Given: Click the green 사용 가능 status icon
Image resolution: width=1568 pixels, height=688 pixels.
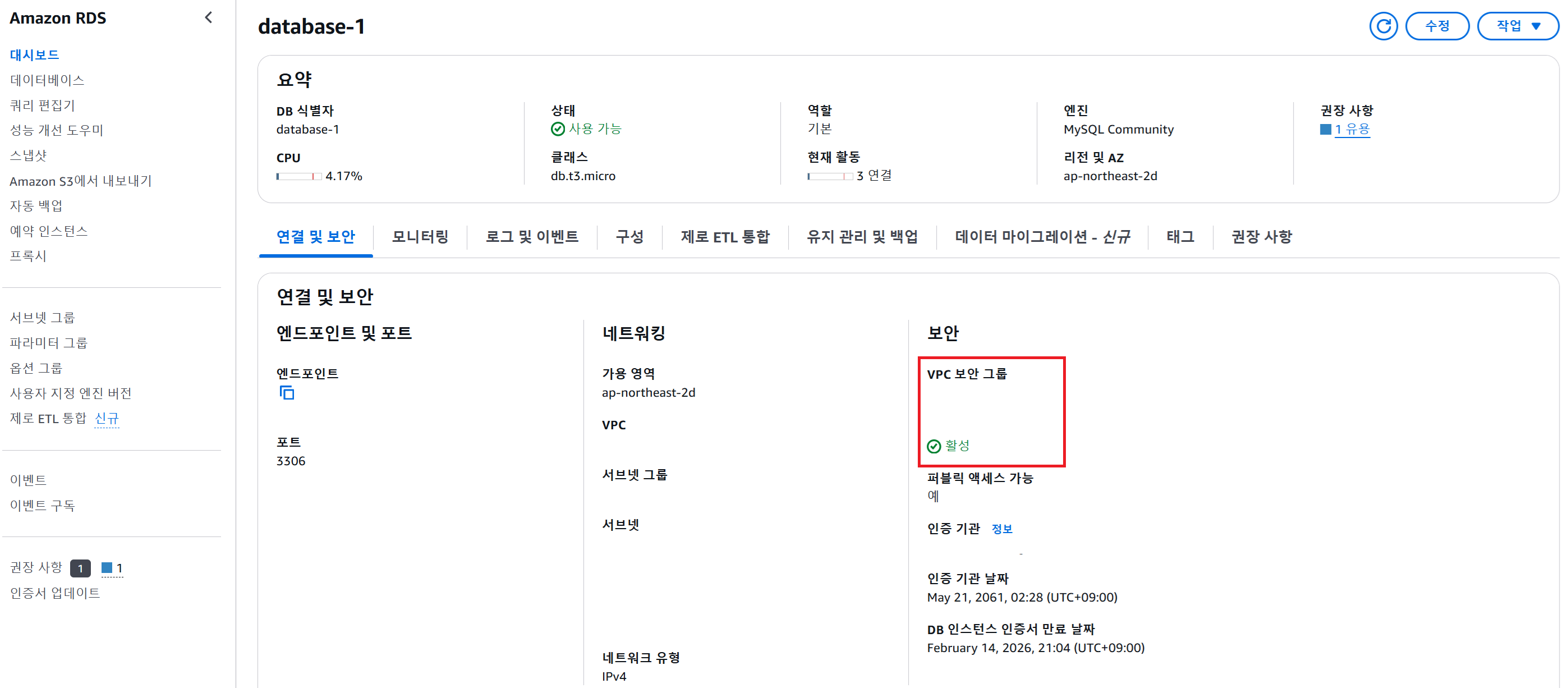Looking at the screenshot, I should (x=558, y=129).
